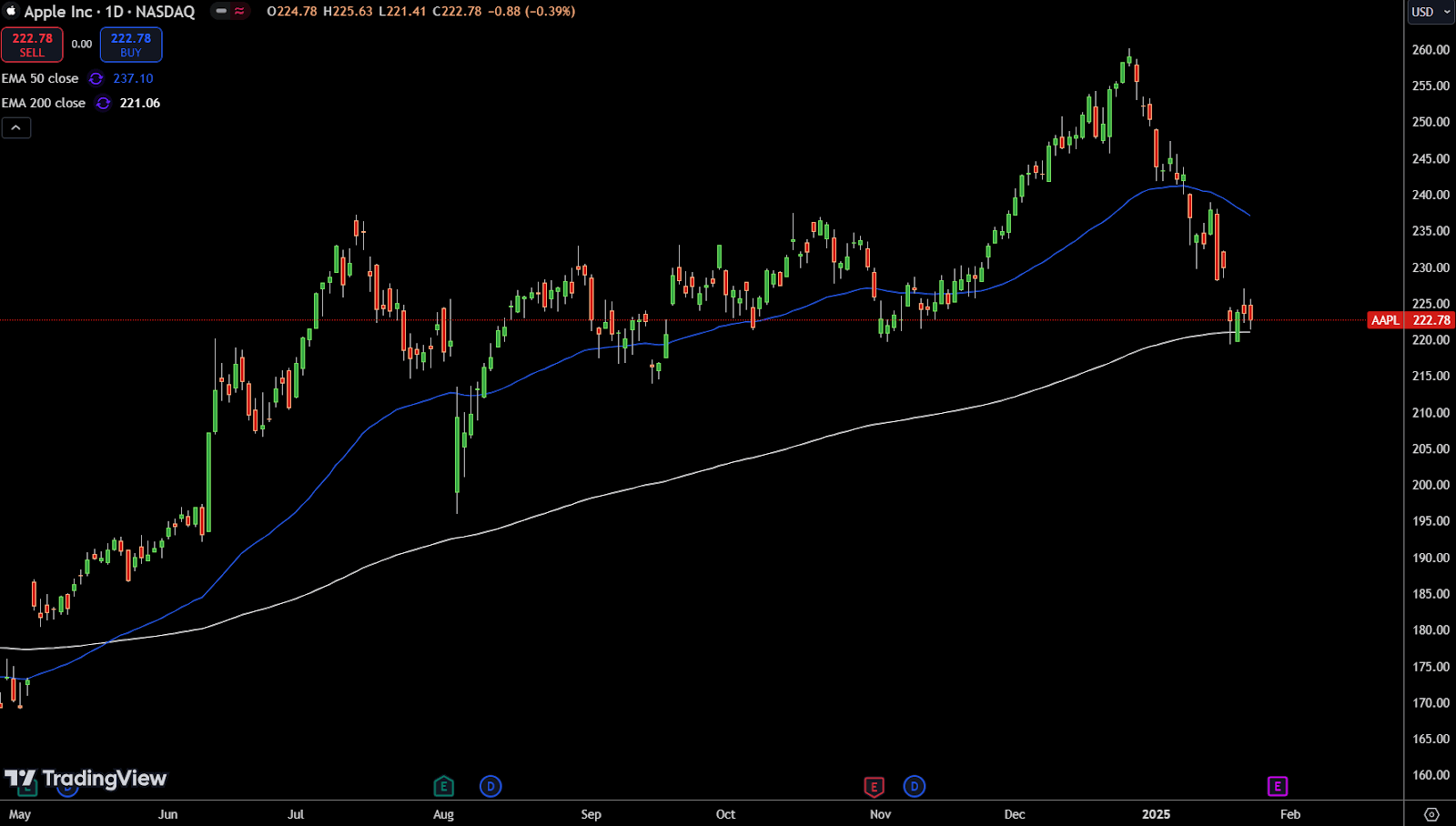The width and height of the screenshot is (1456, 826).
Task: Click the Aug label on the time axis
Action: coord(443,814)
